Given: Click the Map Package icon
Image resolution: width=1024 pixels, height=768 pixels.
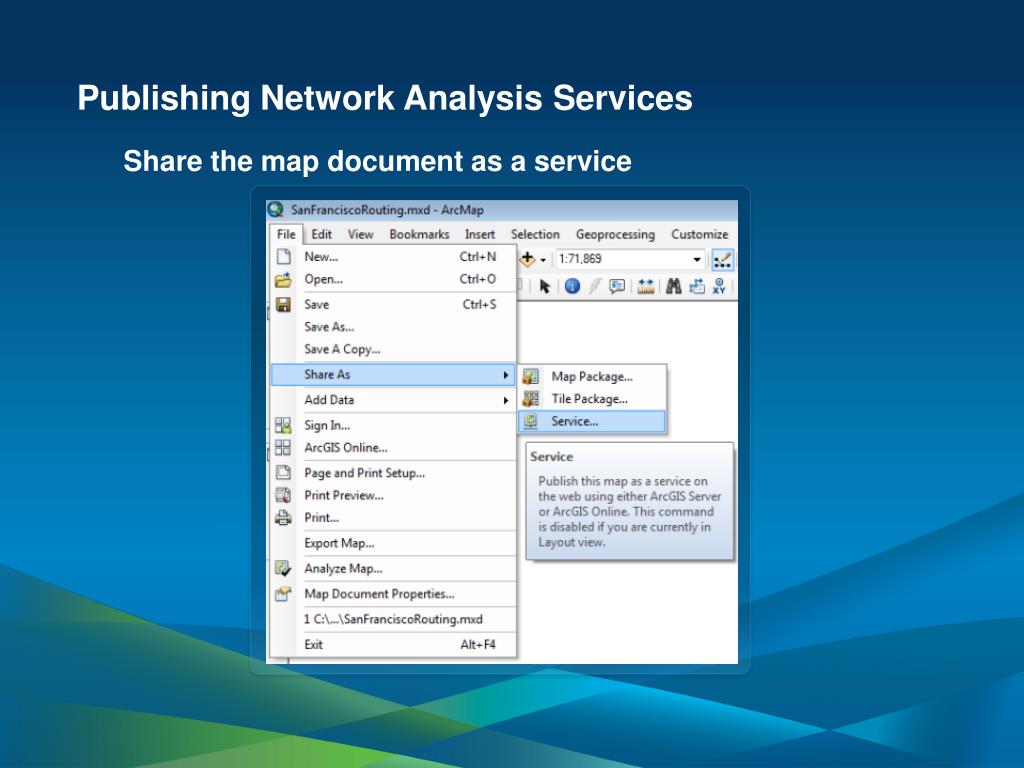Looking at the screenshot, I should pos(531,376).
